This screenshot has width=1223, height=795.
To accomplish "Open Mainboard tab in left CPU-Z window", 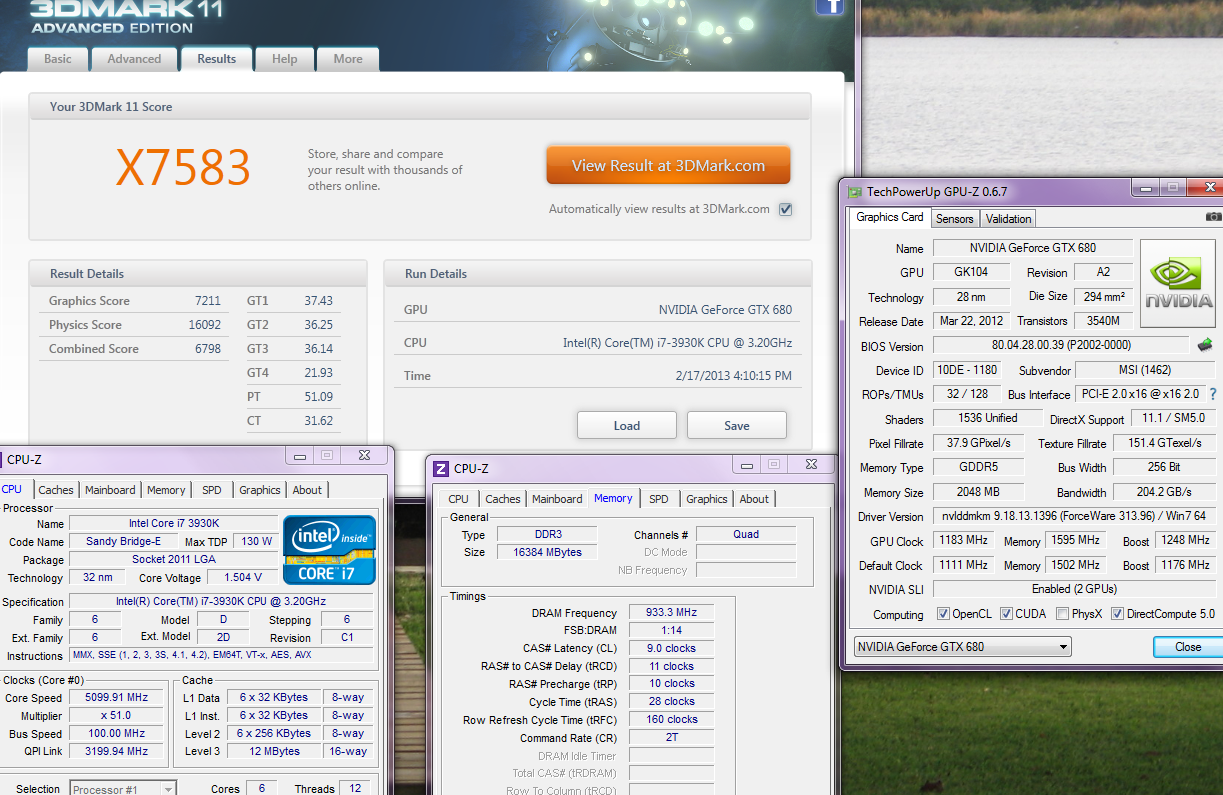I will coord(110,490).
